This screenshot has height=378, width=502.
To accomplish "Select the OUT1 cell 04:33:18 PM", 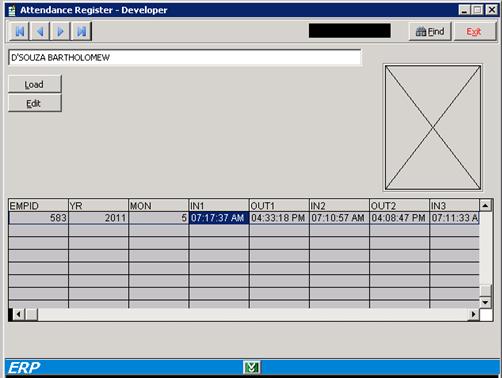I will (279, 218).
